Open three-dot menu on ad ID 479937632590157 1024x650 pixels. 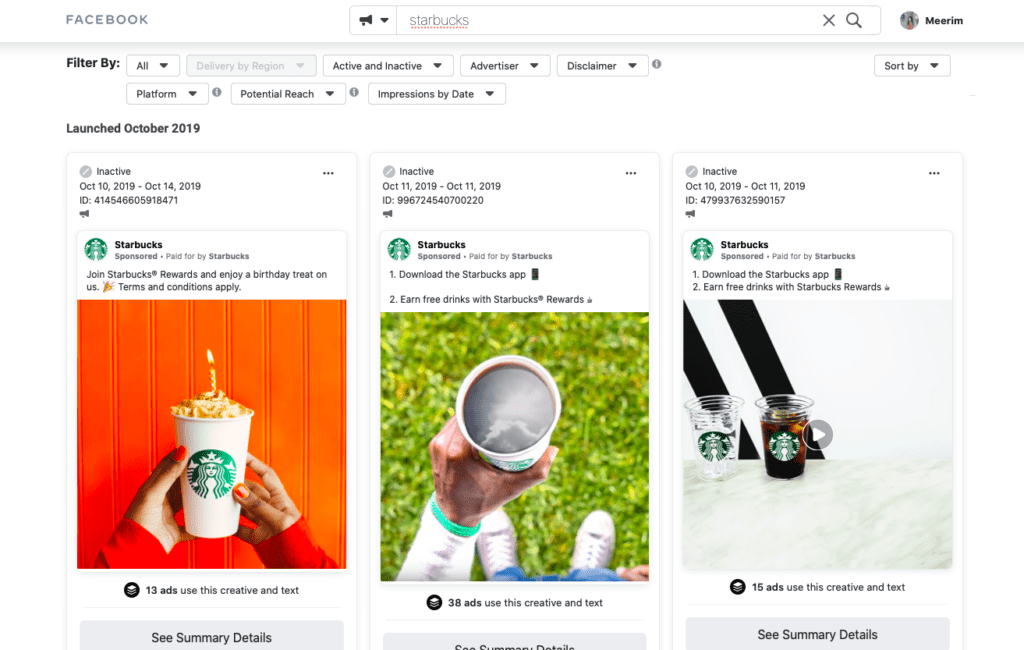(934, 173)
